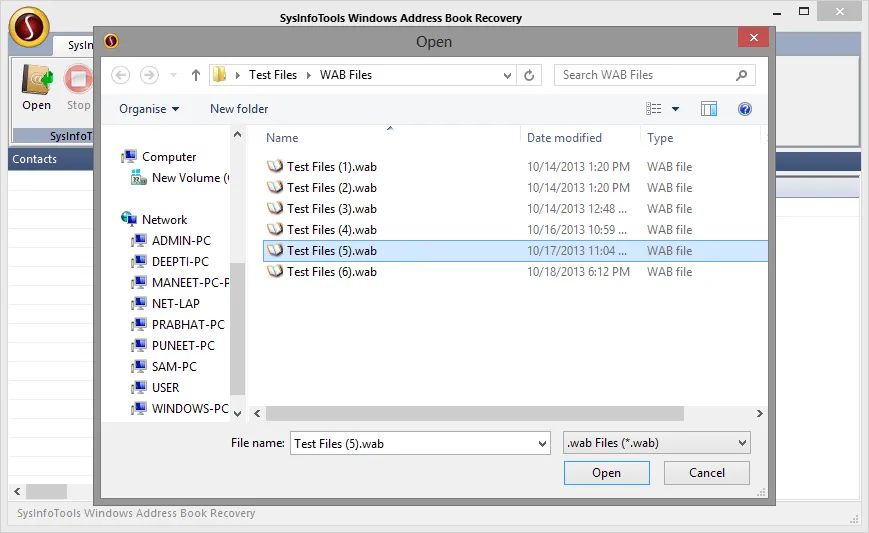
Task: Click the navigation pane vertical scrollbar
Action: tap(237, 329)
